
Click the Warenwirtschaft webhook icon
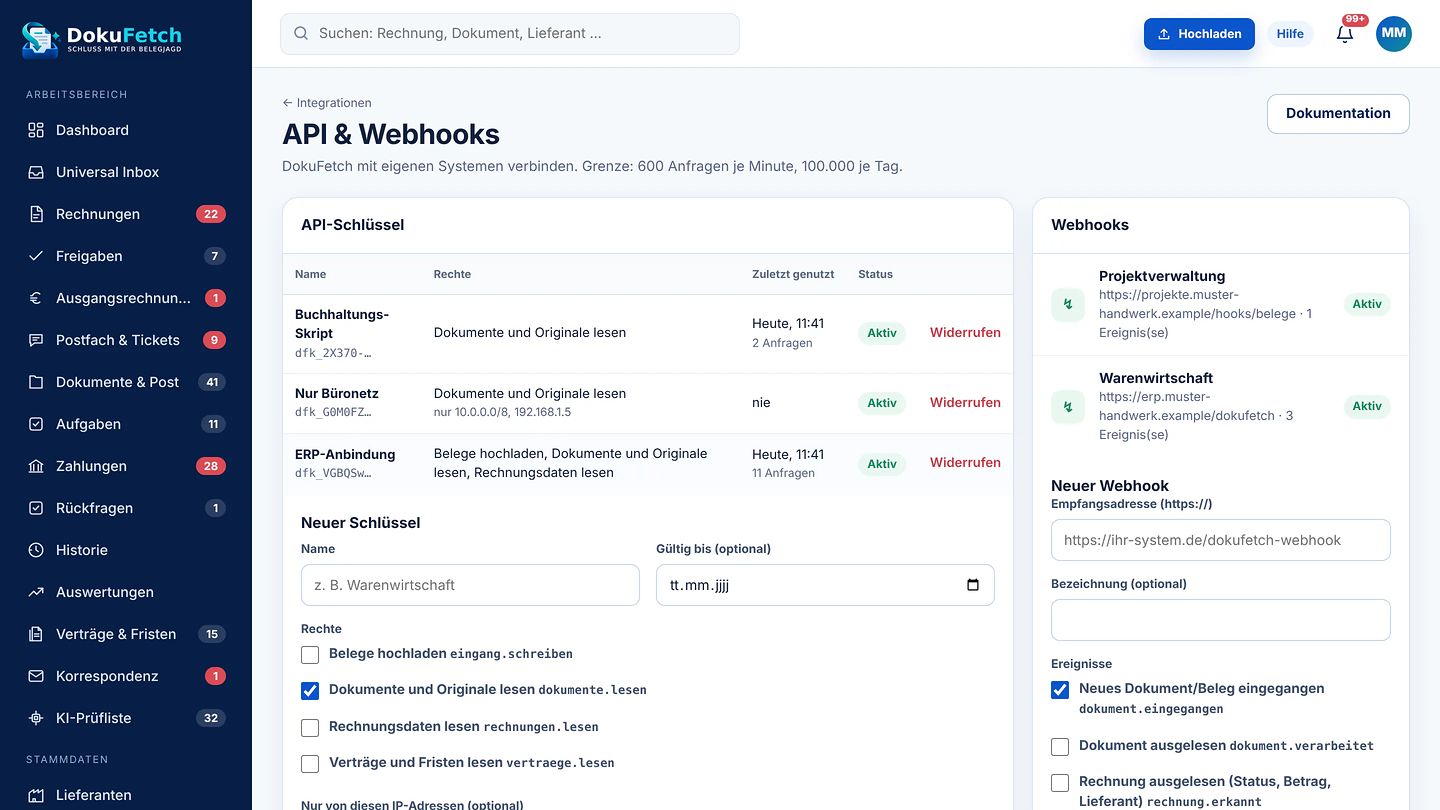[1068, 406]
